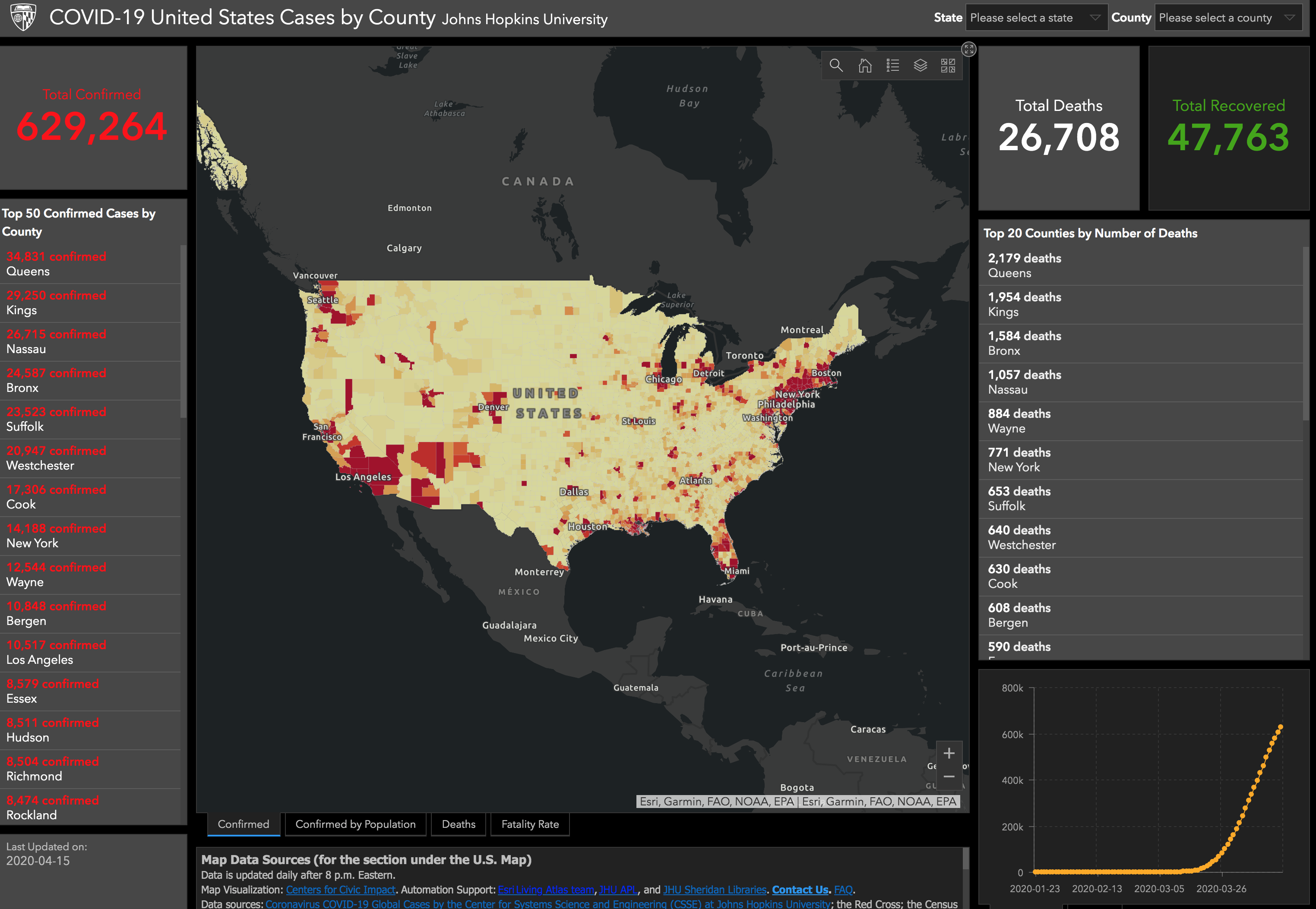Switch to Confirmed by Population tab

point(355,824)
